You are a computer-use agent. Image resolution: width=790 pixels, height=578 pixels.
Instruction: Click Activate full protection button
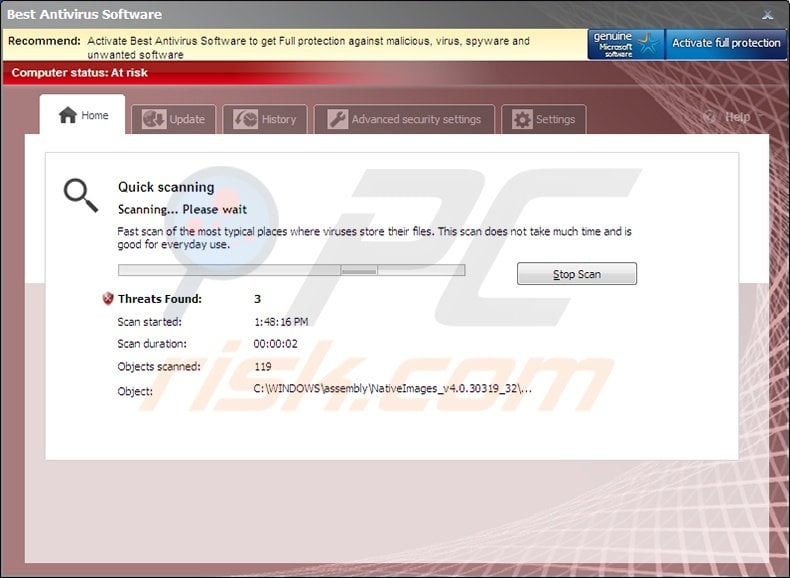(x=726, y=44)
